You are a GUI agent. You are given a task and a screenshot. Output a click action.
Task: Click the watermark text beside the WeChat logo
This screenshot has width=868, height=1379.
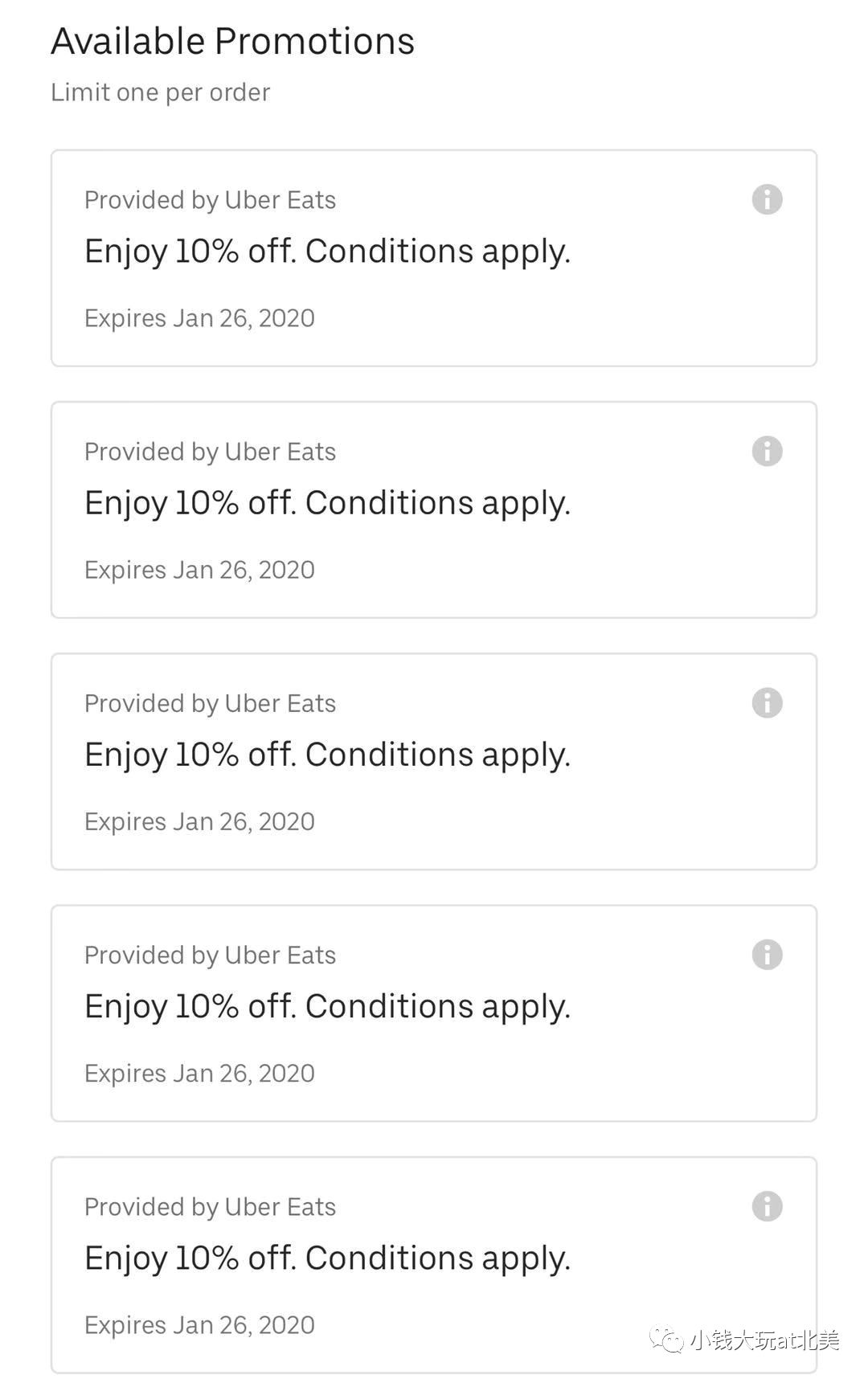(x=764, y=1340)
